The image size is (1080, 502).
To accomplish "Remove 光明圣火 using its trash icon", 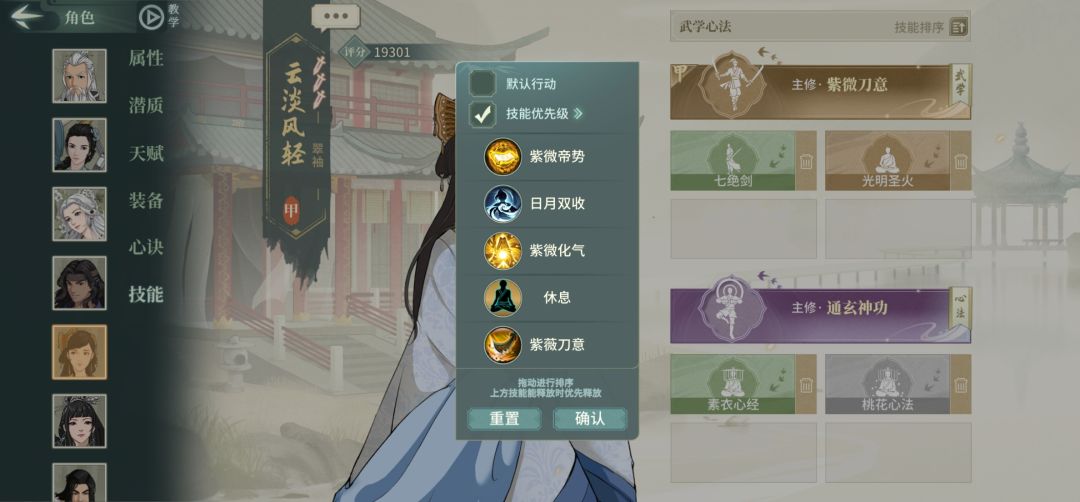I will (962, 163).
